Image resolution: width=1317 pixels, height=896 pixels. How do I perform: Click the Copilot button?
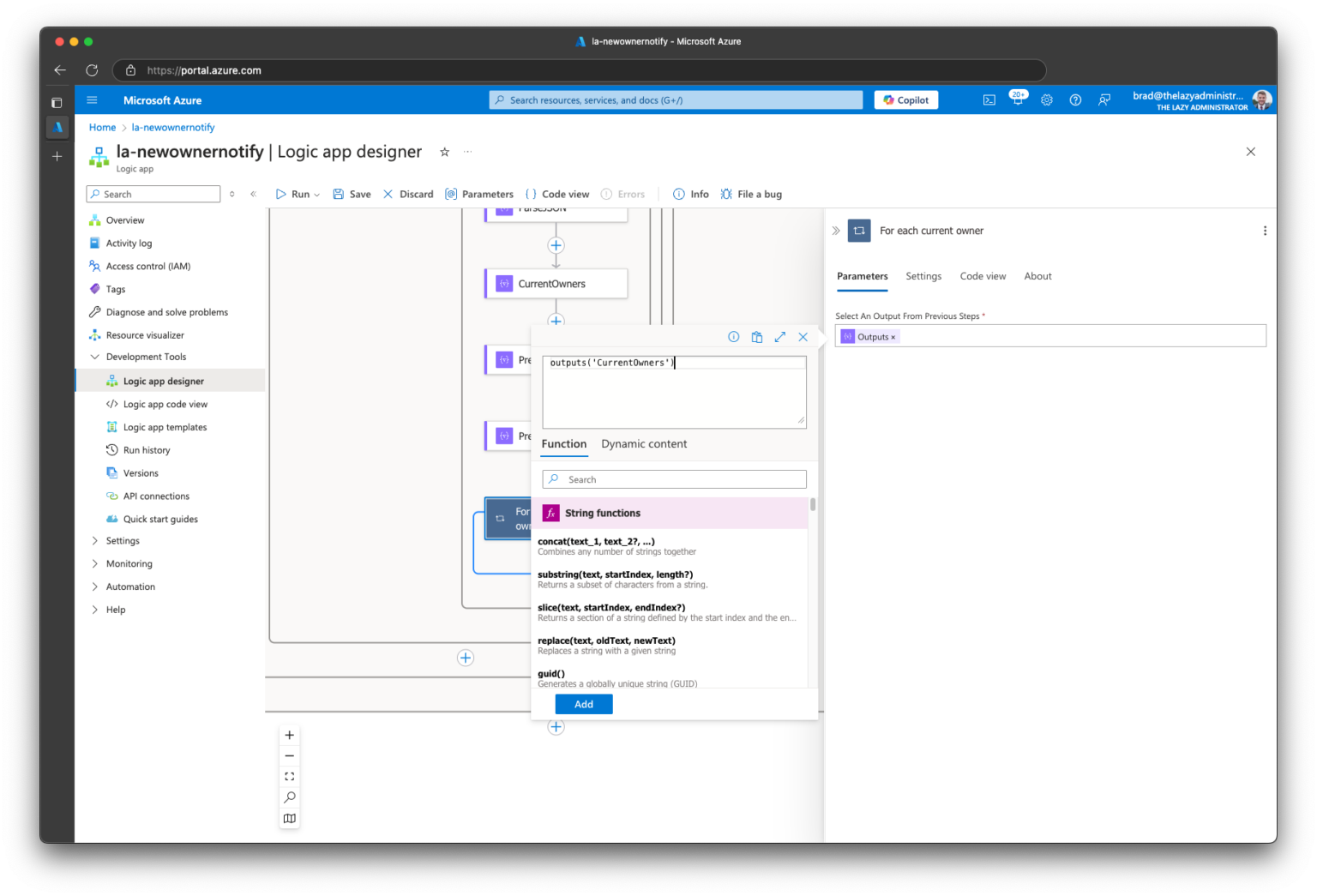906,100
